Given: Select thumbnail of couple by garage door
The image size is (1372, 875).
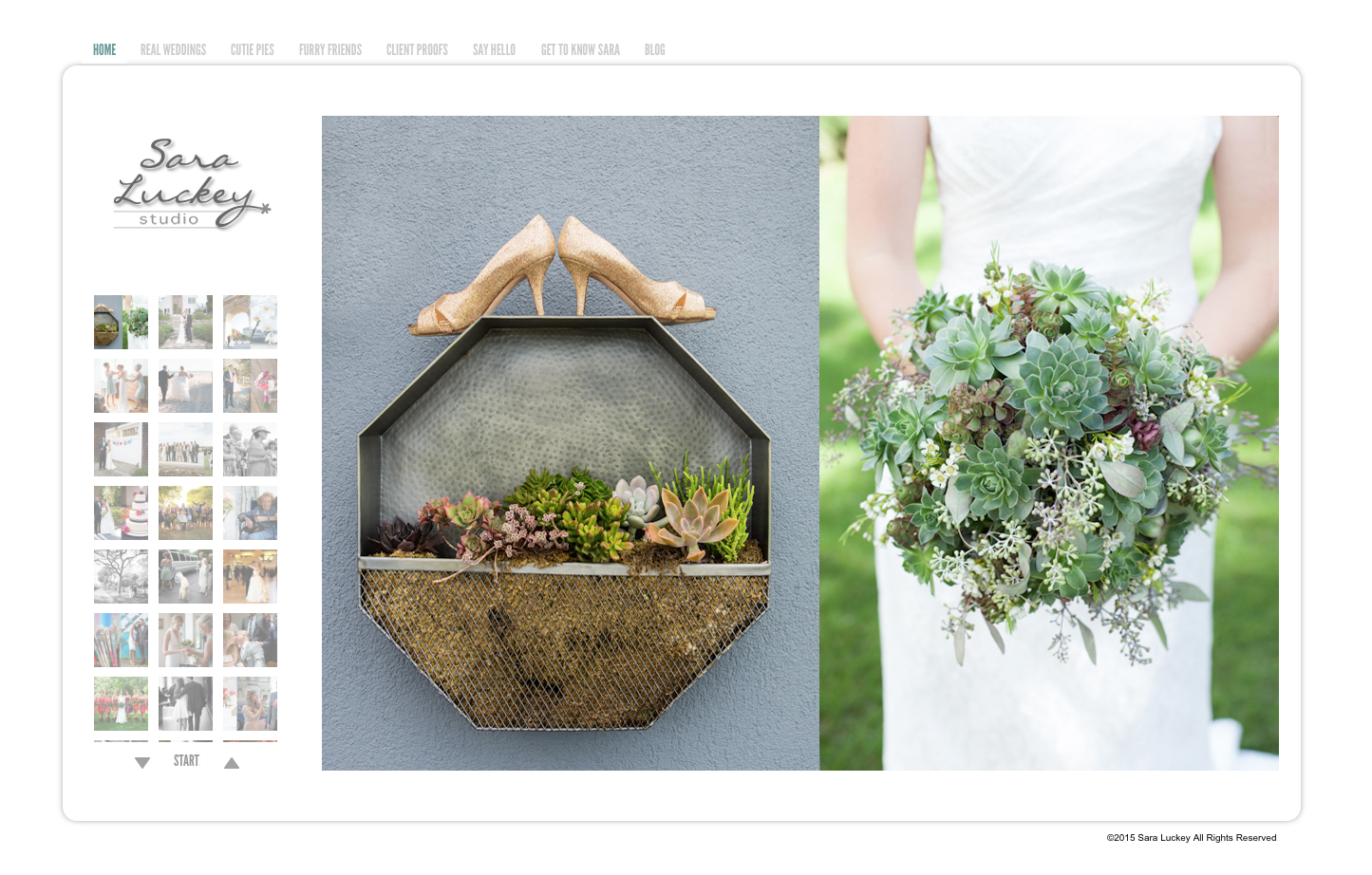Looking at the screenshot, I should point(121,449).
